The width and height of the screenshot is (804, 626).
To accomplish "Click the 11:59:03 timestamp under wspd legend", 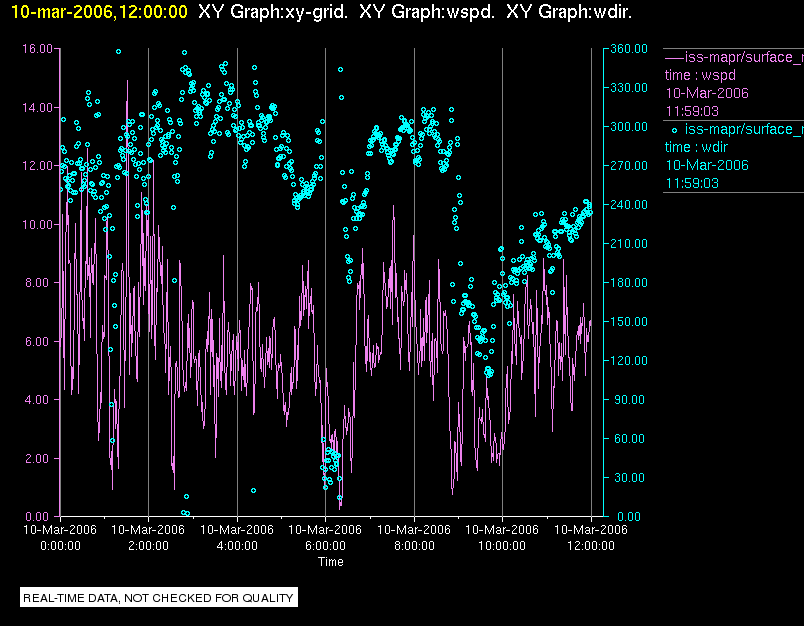I will pos(692,111).
